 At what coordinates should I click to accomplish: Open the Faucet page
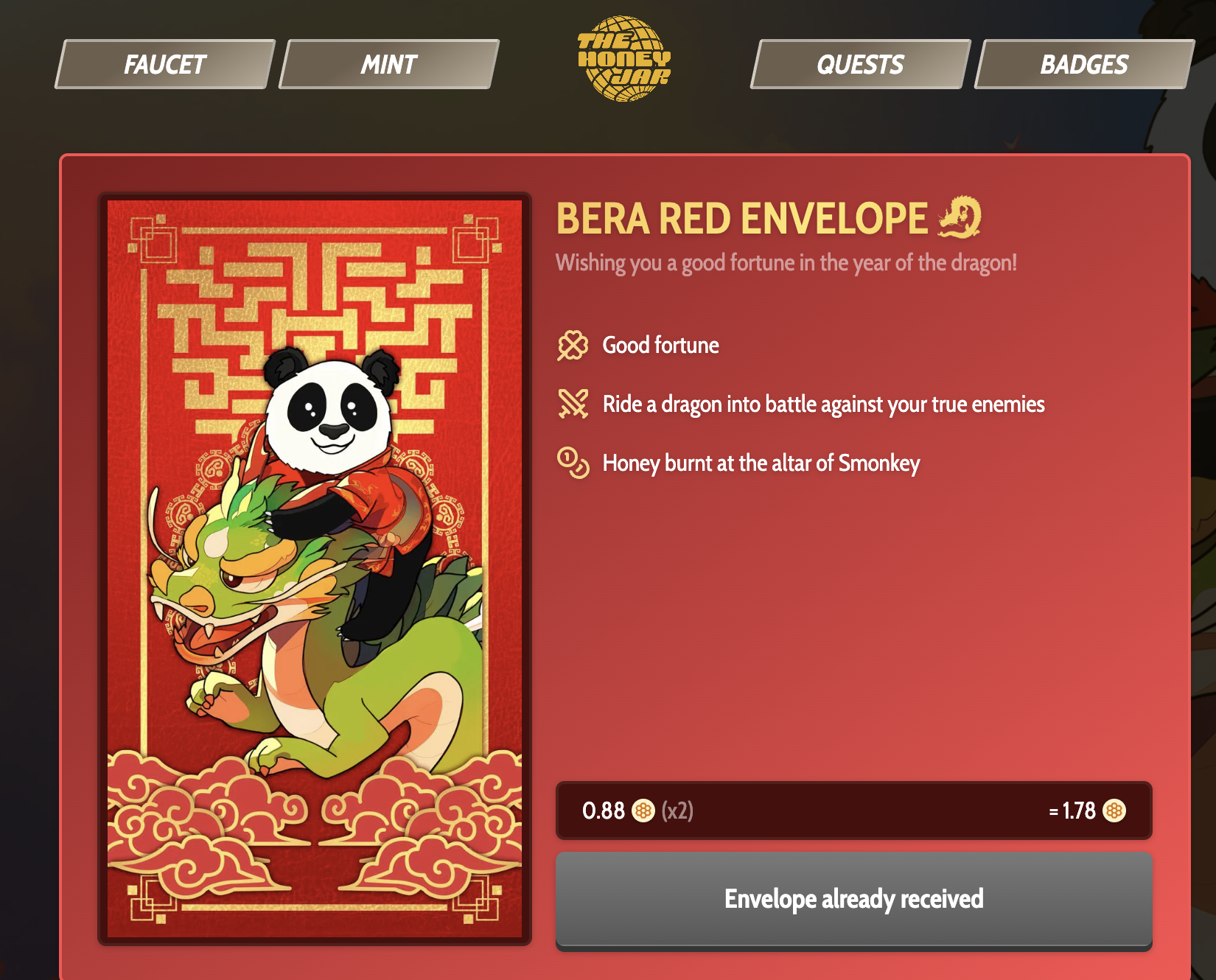165,64
